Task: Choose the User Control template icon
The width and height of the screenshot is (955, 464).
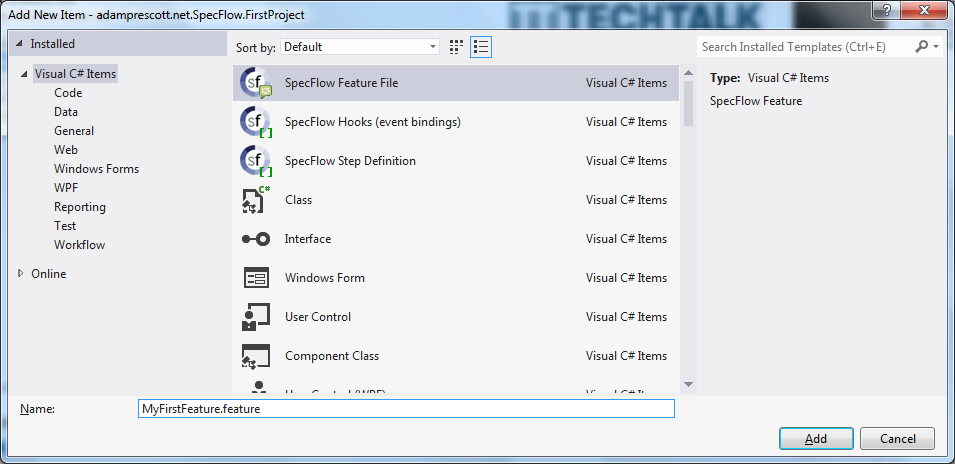Action: click(x=256, y=317)
